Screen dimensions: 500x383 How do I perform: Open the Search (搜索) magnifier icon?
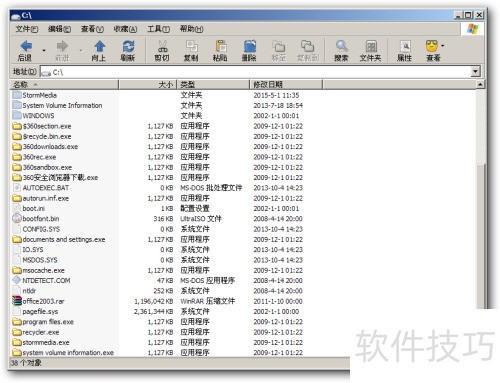[341, 46]
